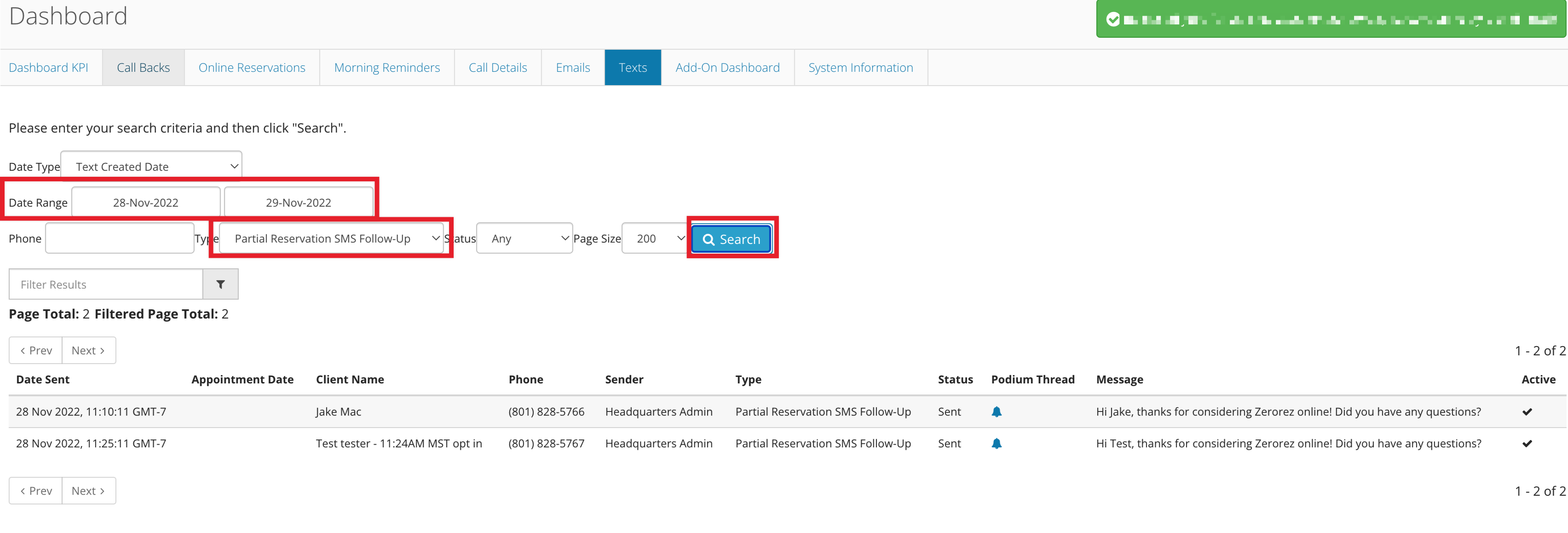The height and width of the screenshot is (533, 1568).
Task: Sort by the Date Sent column header
Action: coord(43,379)
